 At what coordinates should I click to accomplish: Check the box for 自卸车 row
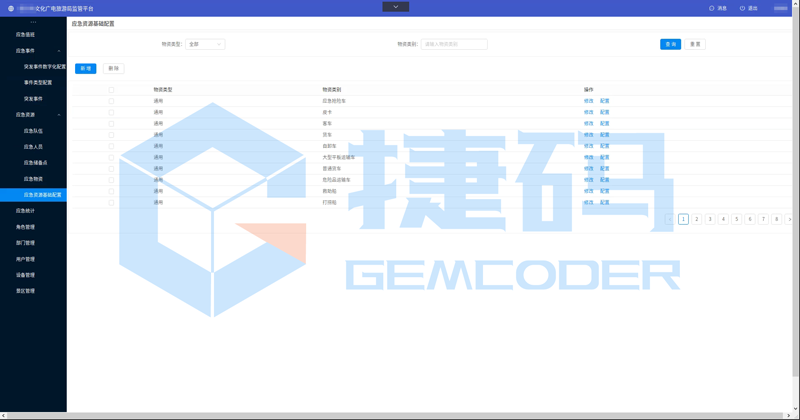pyautogui.click(x=111, y=146)
